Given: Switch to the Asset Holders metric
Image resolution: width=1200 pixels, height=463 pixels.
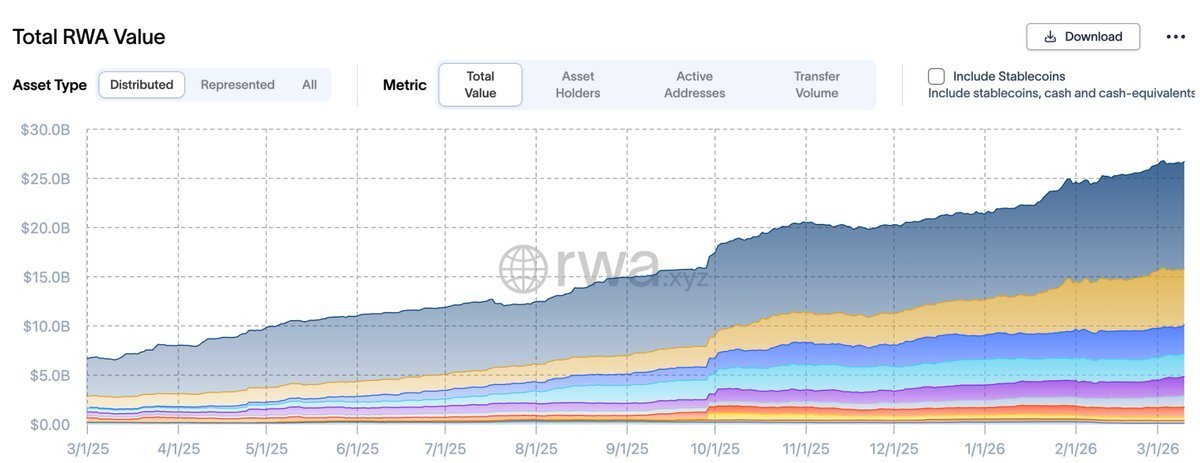Looking at the screenshot, I should tap(578, 85).
